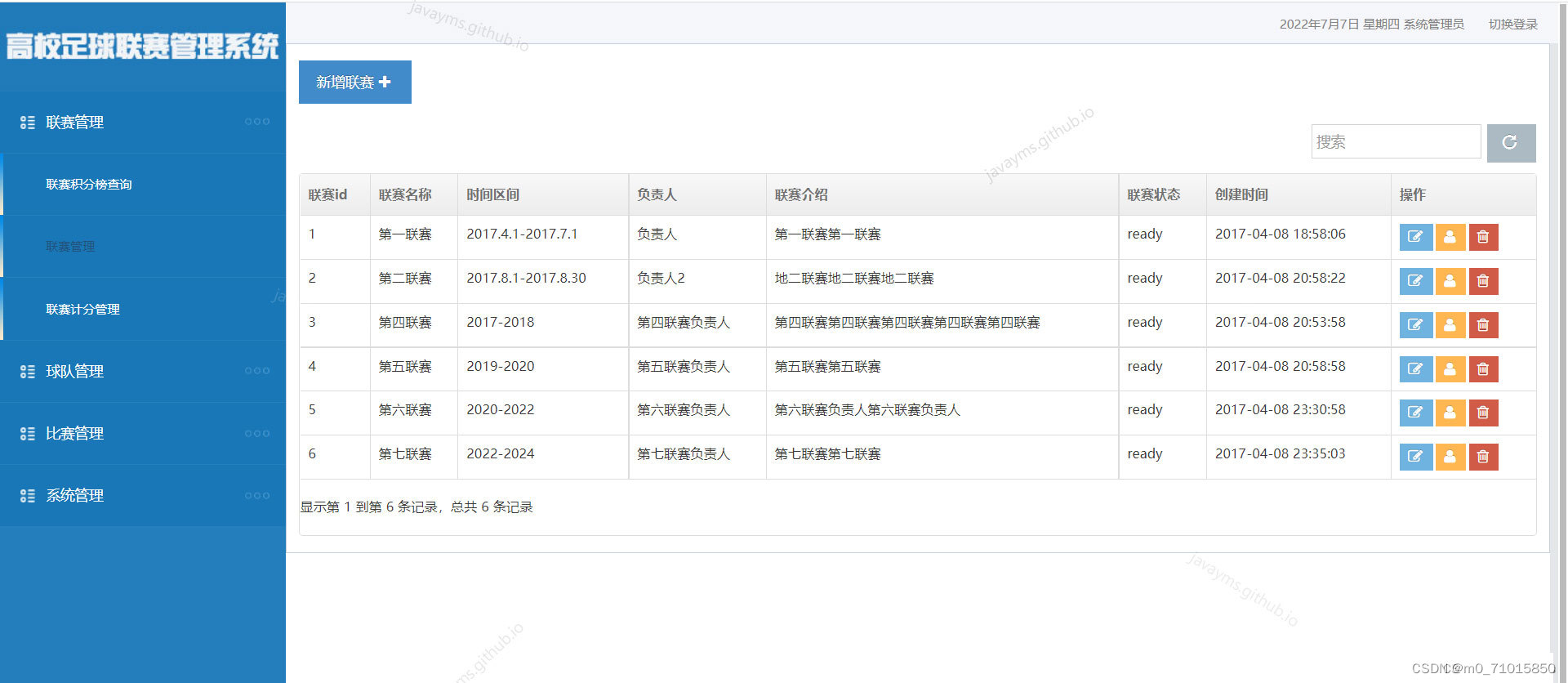1568x683 pixels.
Task: Click user icon in 第六联赛 row
Action: (1450, 413)
